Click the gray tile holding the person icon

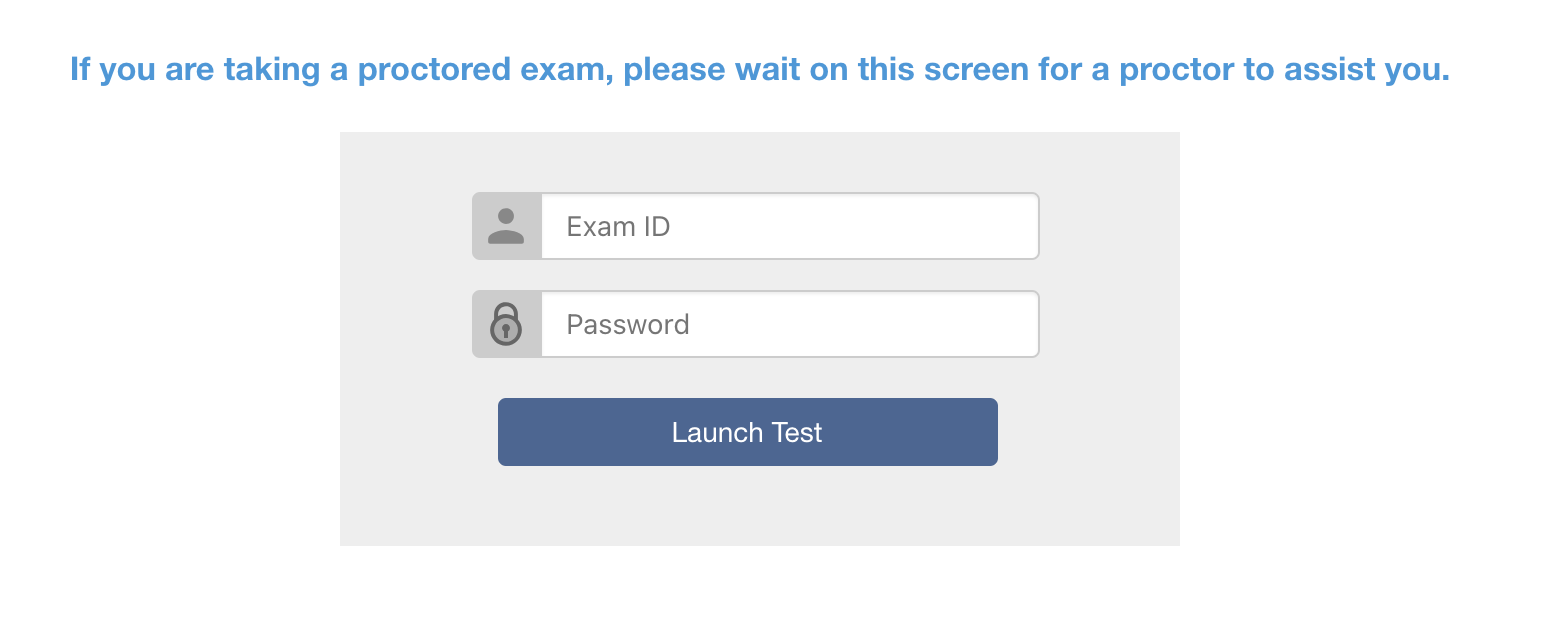(507, 226)
